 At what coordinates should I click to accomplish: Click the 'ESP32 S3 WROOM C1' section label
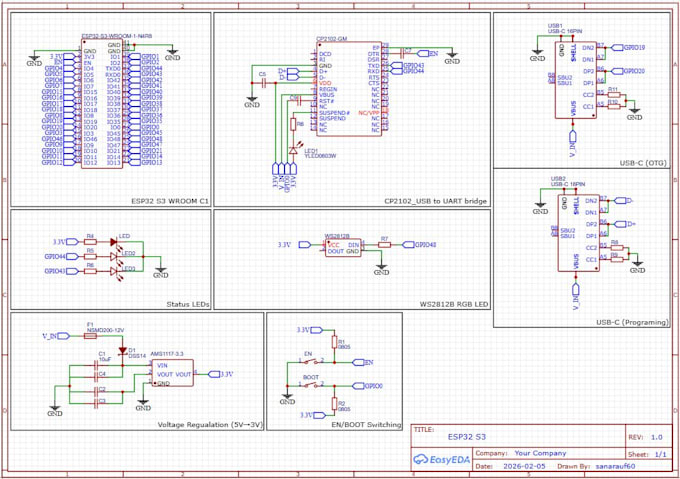coord(170,202)
